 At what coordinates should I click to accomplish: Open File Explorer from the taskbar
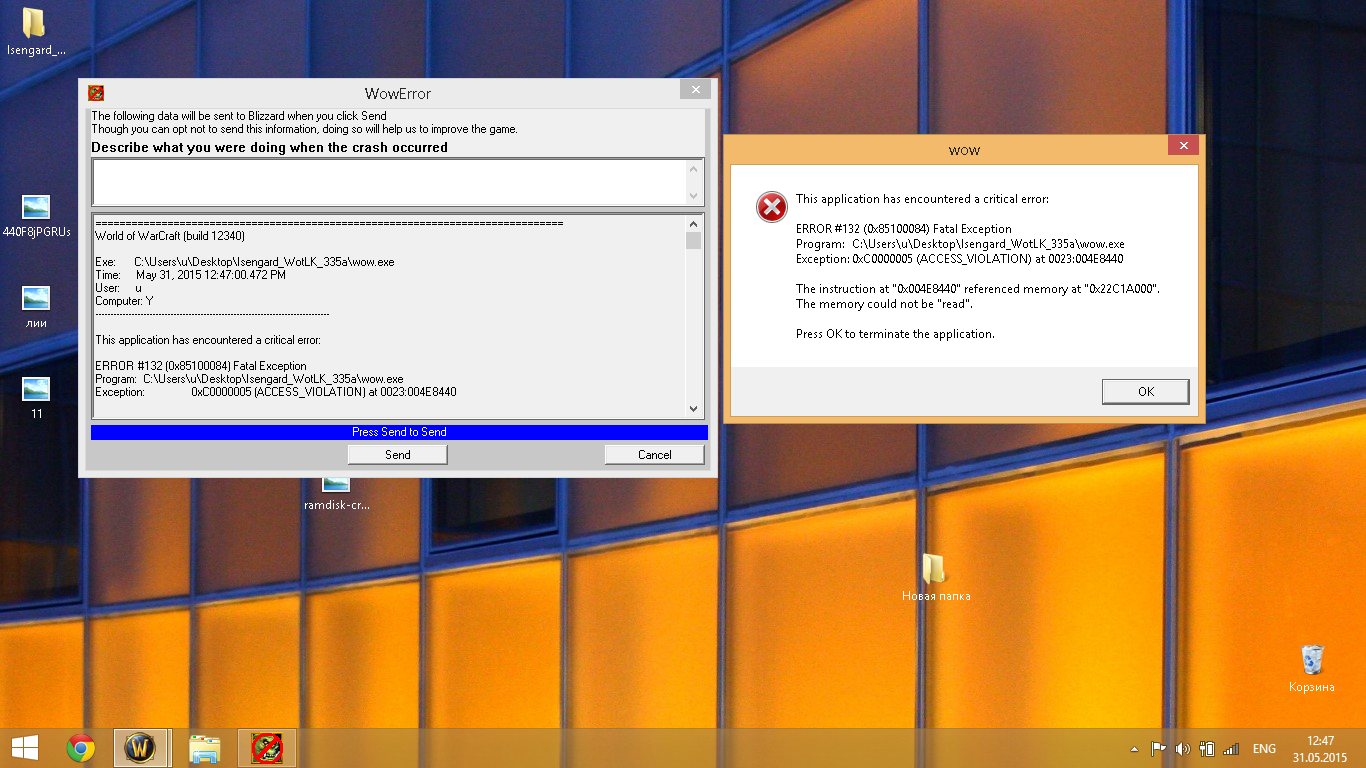205,748
